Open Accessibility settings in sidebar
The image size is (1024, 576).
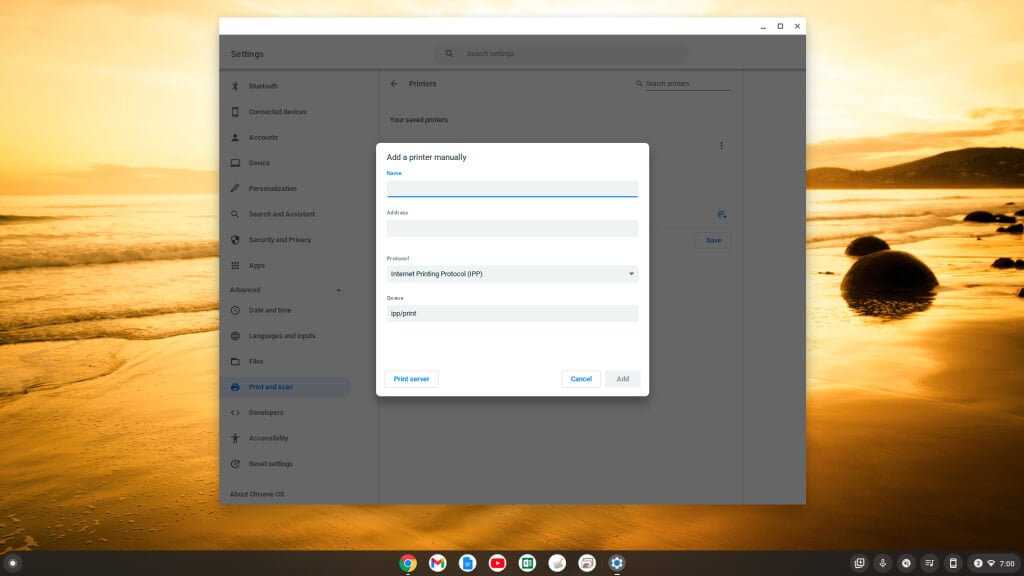pos(268,438)
